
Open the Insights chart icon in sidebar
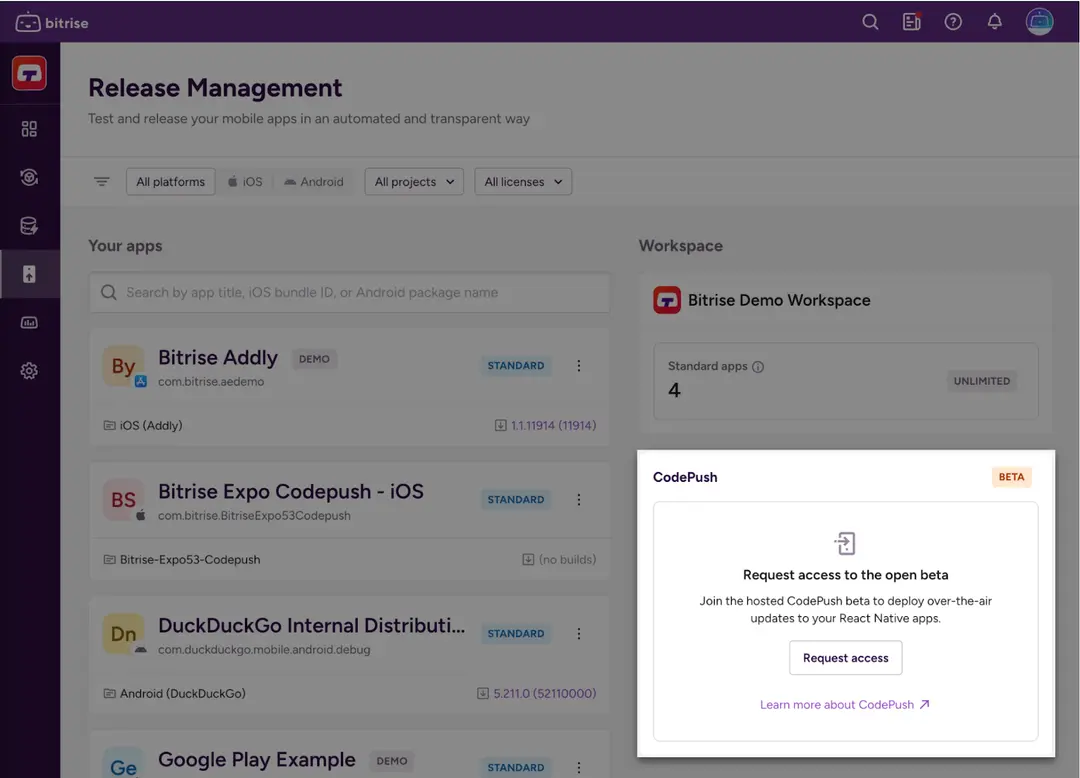tap(29, 322)
